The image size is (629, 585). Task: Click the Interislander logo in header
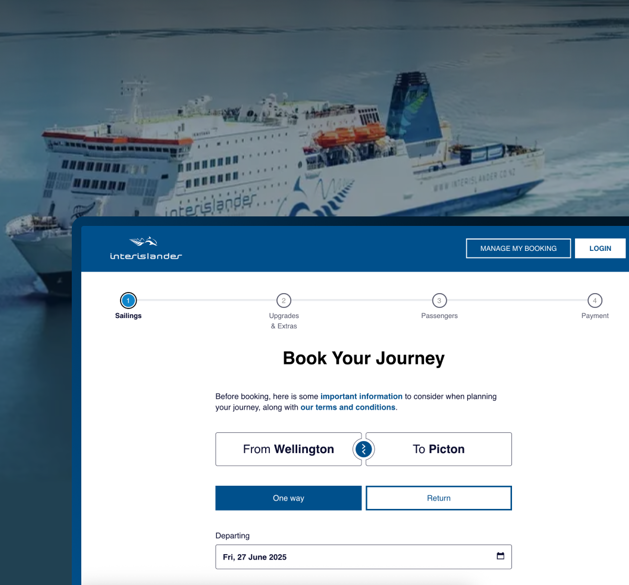coord(146,248)
